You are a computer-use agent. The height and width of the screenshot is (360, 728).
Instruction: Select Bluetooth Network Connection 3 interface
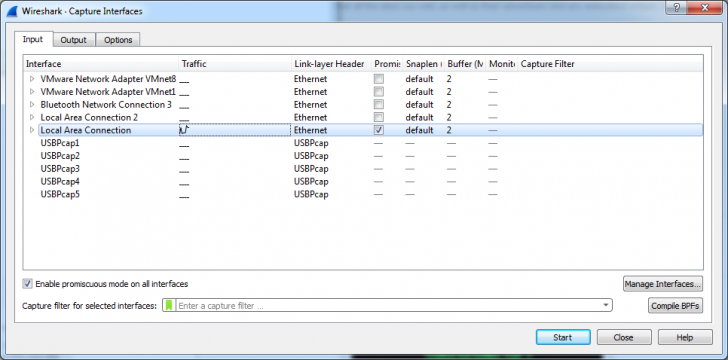coord(106,105)
